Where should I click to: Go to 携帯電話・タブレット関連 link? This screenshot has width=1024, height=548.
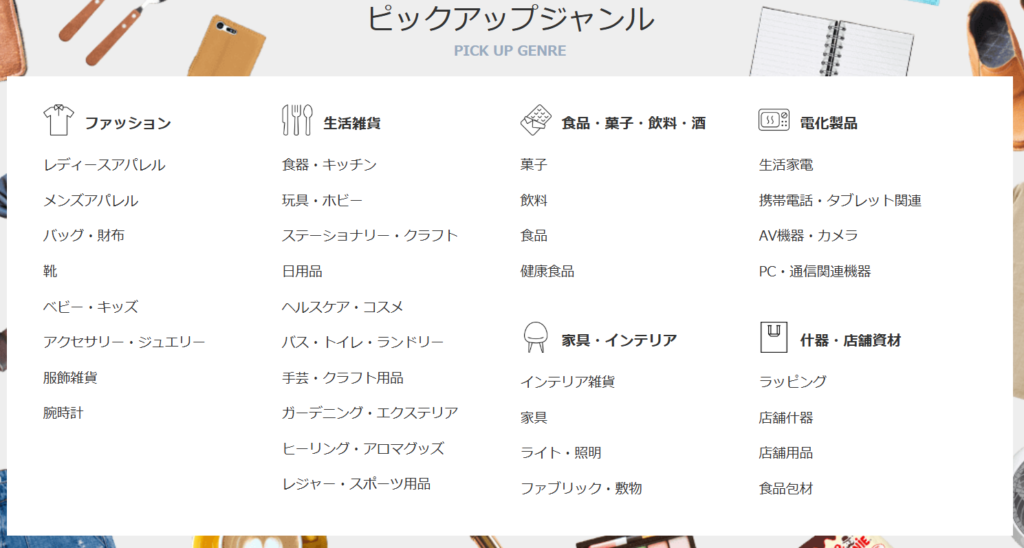click(840, 201)
